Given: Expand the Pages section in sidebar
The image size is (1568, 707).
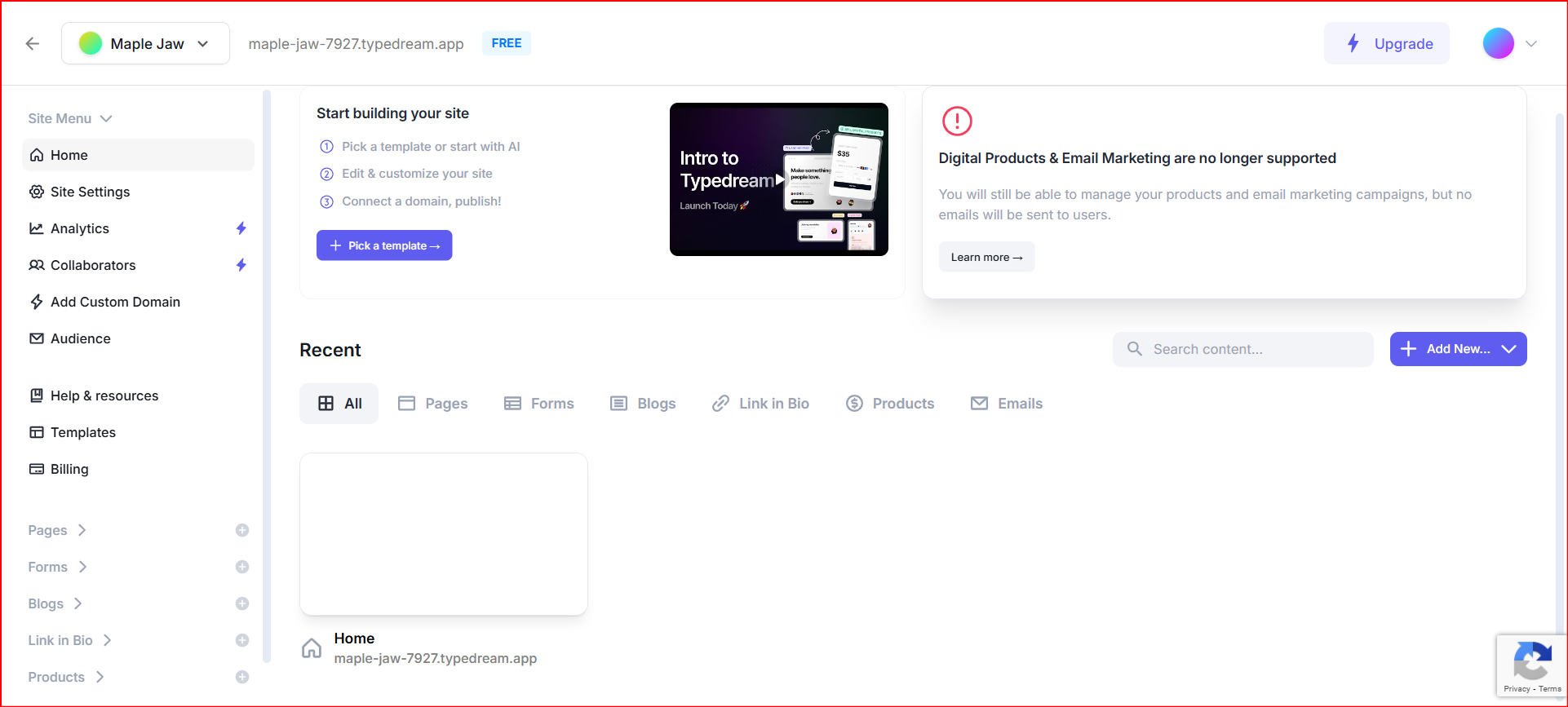Looking at the screenshot, I should [57, 530].
